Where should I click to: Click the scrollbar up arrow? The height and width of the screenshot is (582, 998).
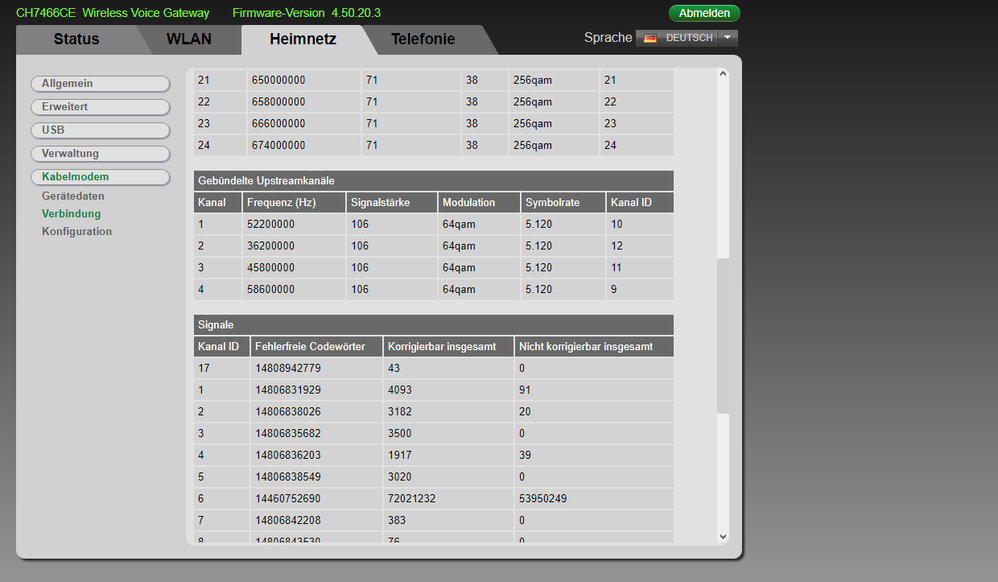pyautogui.click(x=723, y=74)
